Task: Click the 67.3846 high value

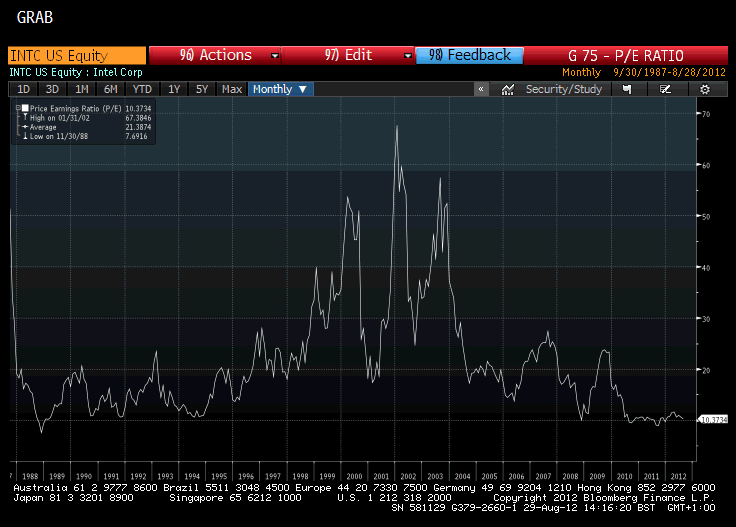Action: [x=138, y=118]
